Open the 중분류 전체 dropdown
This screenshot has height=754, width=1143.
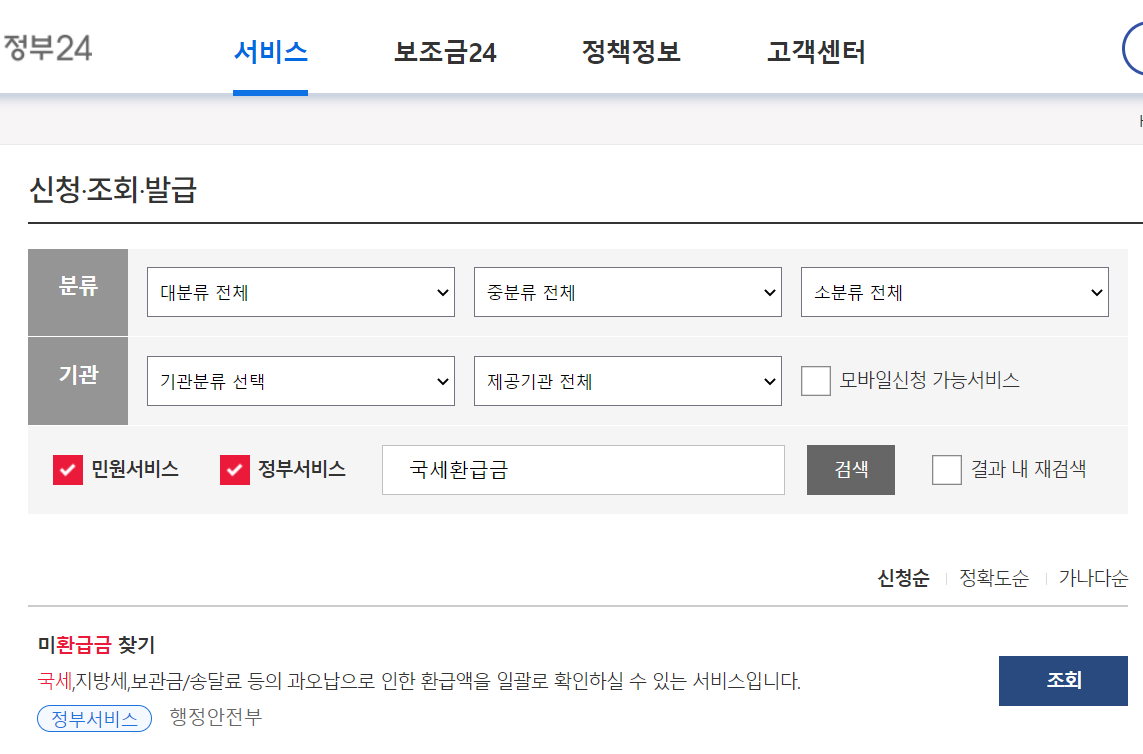[627, 292]
